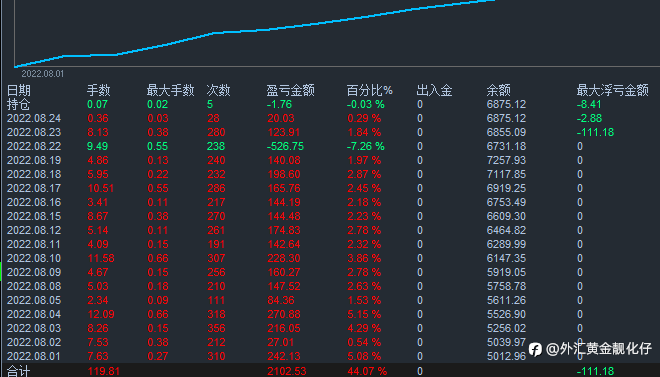Select the 2022.08.09 date row
The image size is (660, 377).
pos(34,272)
